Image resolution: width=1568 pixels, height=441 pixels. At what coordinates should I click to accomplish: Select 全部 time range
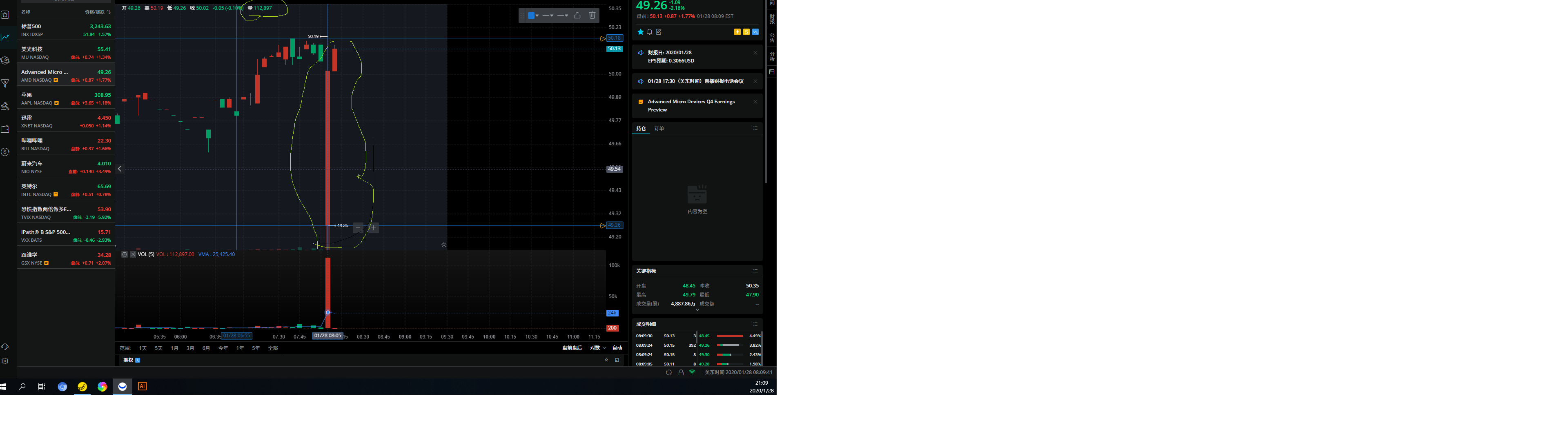click(273, 348)
